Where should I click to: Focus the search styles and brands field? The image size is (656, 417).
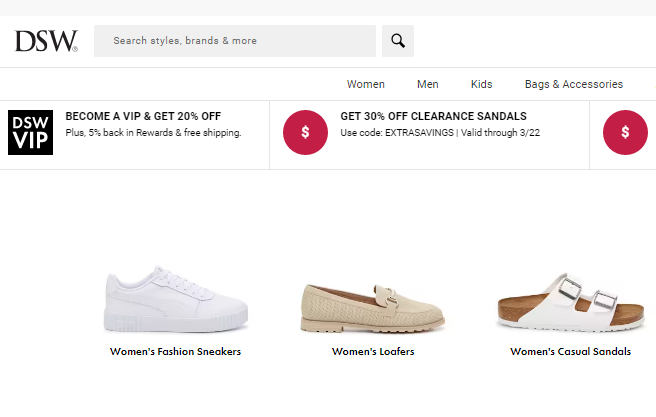coord(235,41)
